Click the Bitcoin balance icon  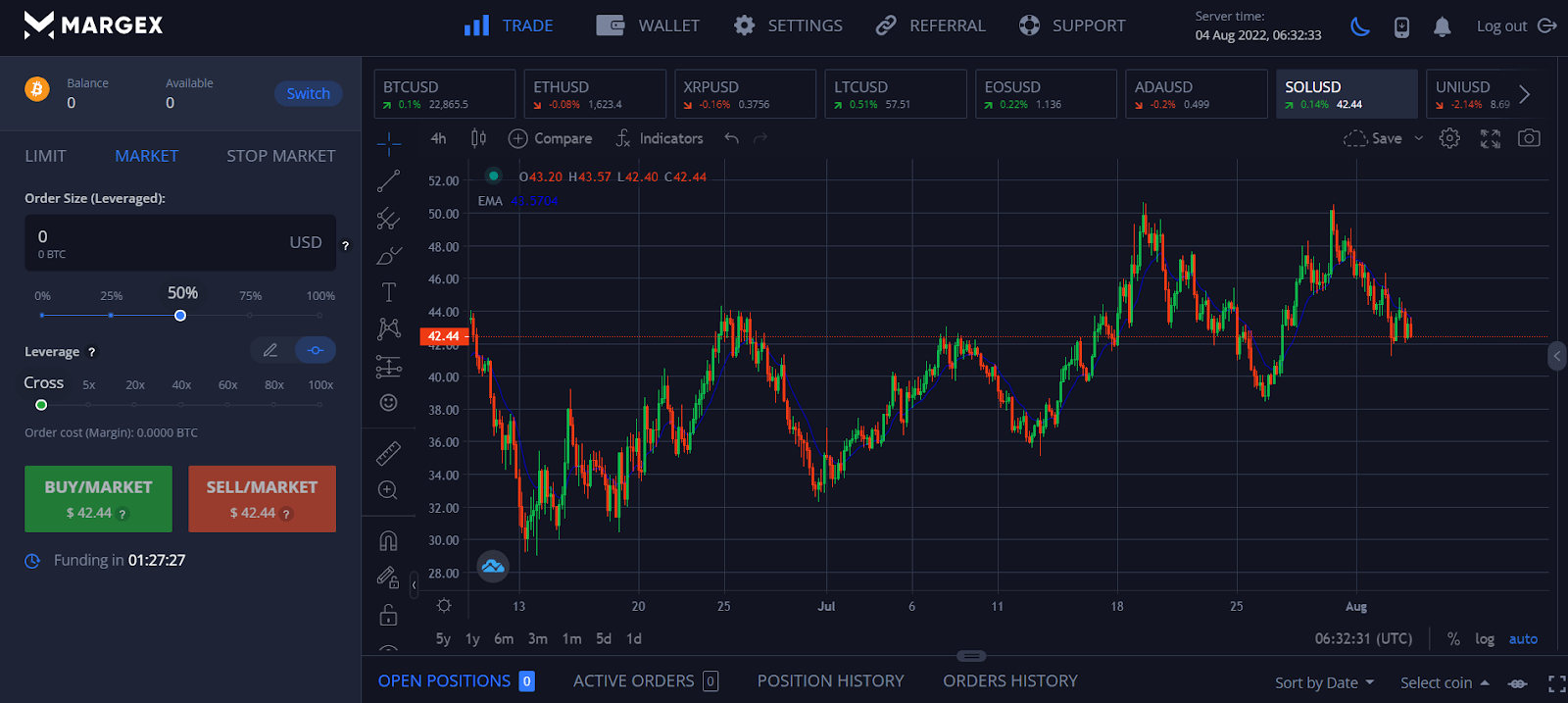(37, 90)
